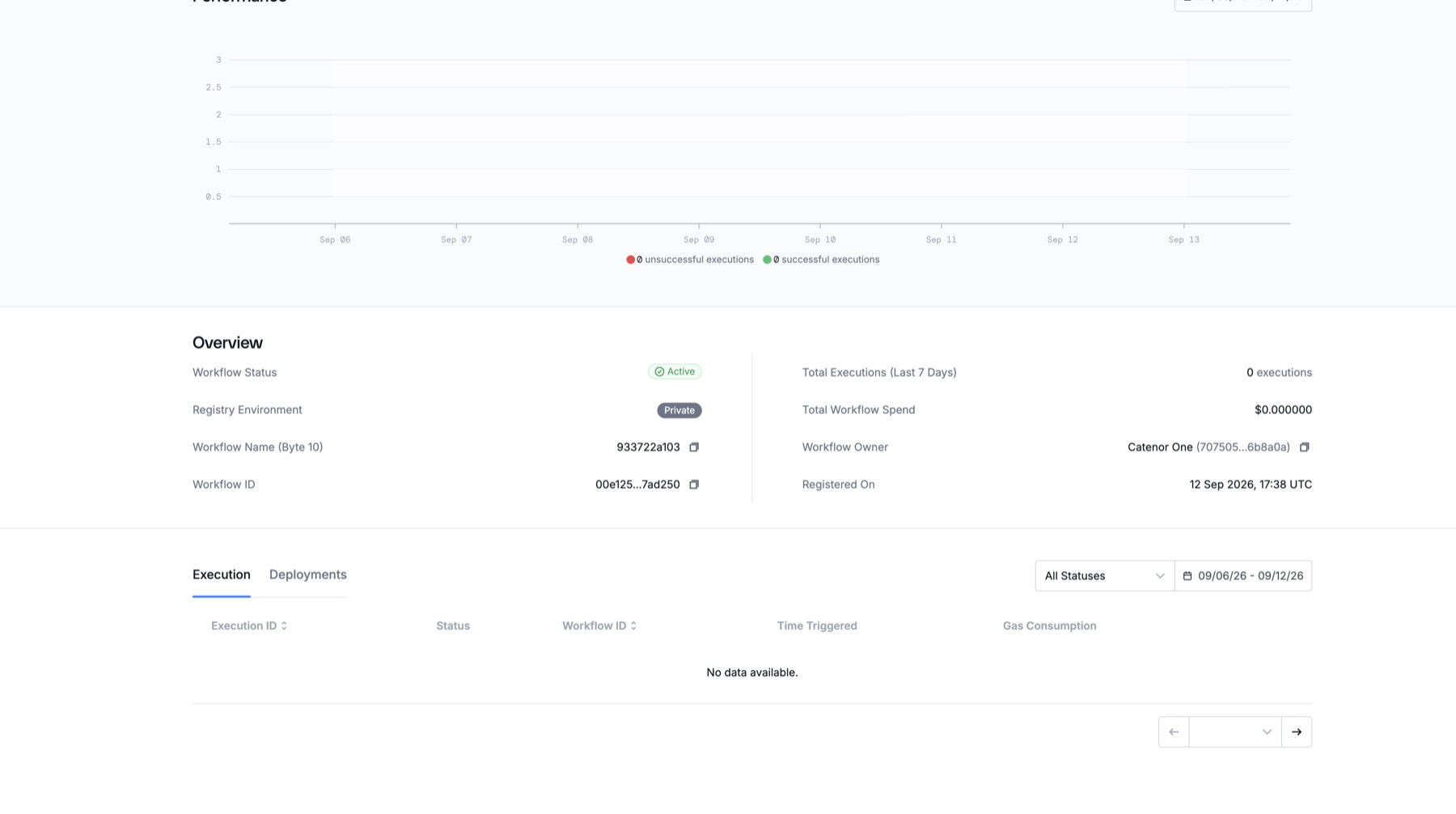Screen dimensions: 1456x814
Task: Click the Registry Environment label
Action: pos(248,410)
